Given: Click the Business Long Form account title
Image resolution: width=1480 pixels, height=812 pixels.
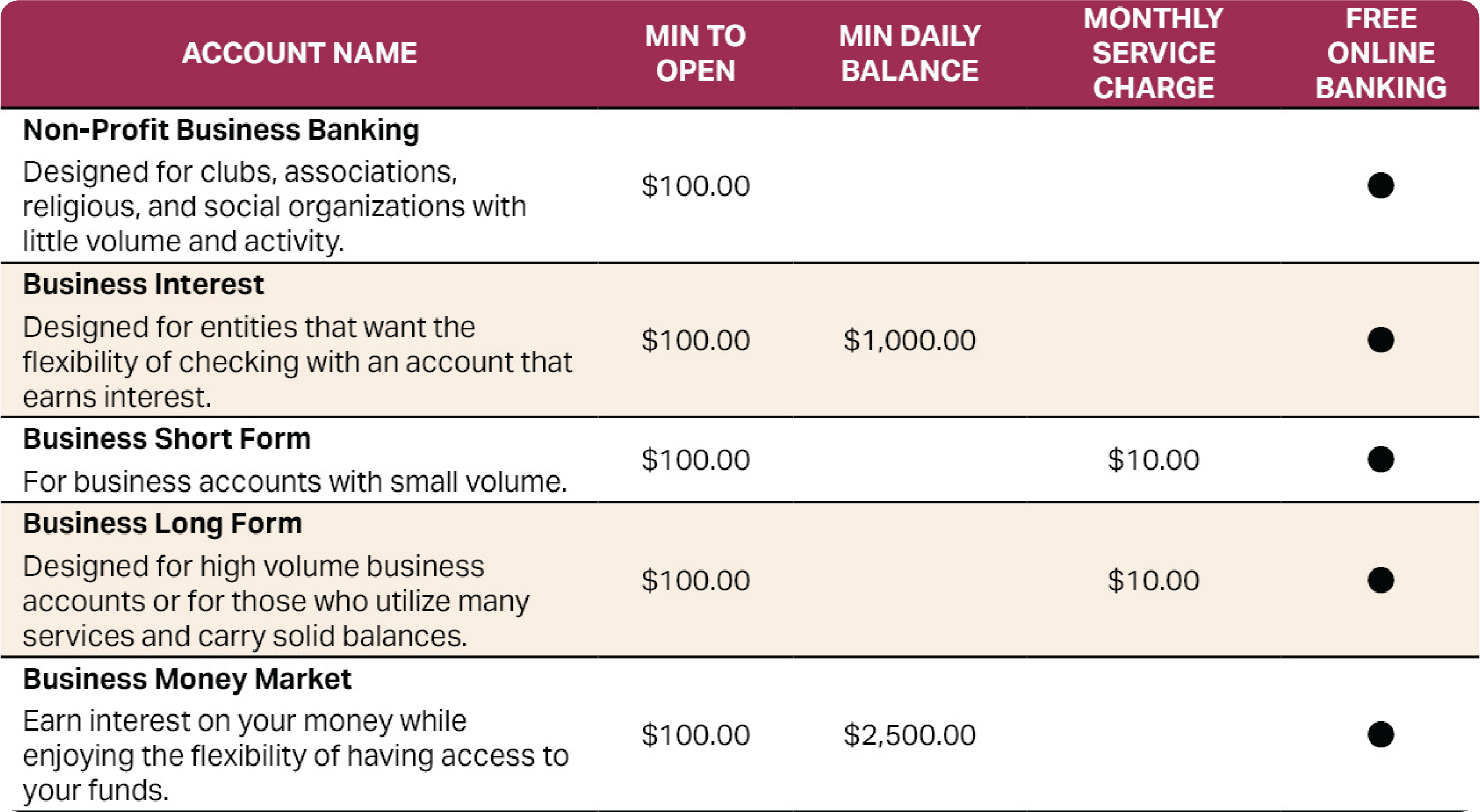Looking at the screenshot, I should [163, 524].
